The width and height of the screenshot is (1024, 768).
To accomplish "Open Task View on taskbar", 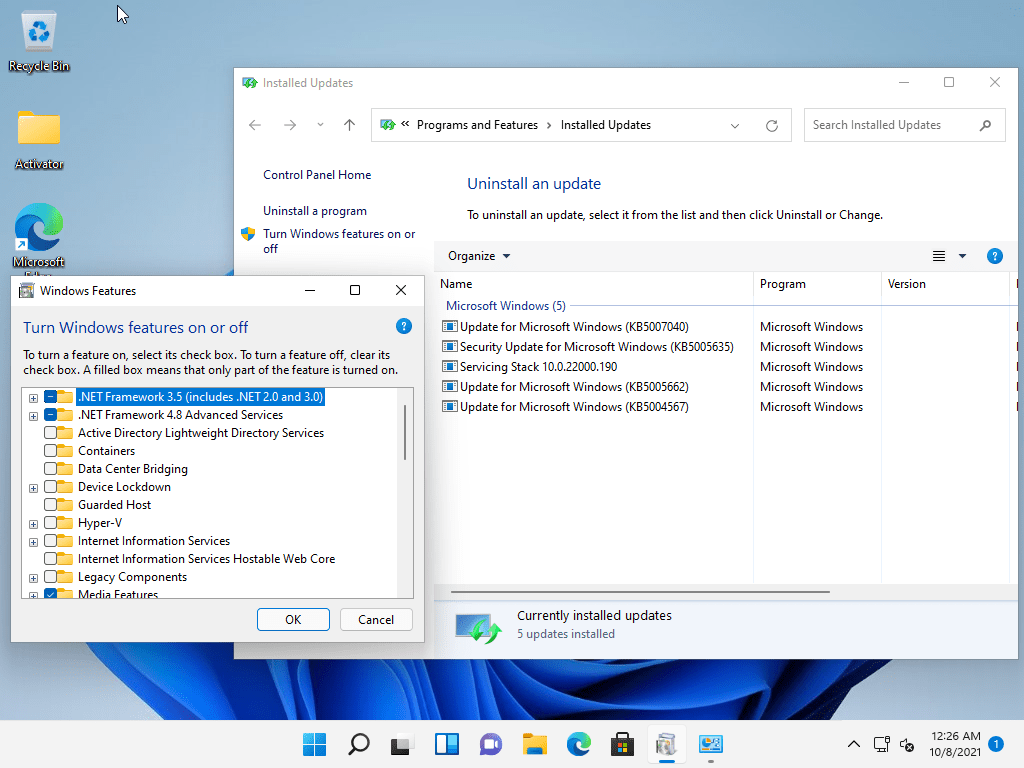I will pyautogui.click(x=402, y=744).
